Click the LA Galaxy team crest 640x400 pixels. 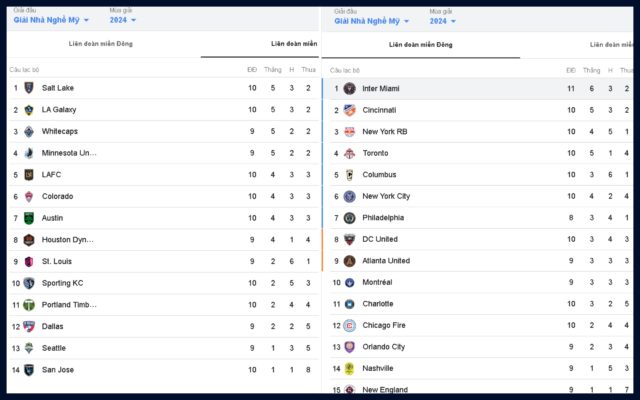(29, 110)
